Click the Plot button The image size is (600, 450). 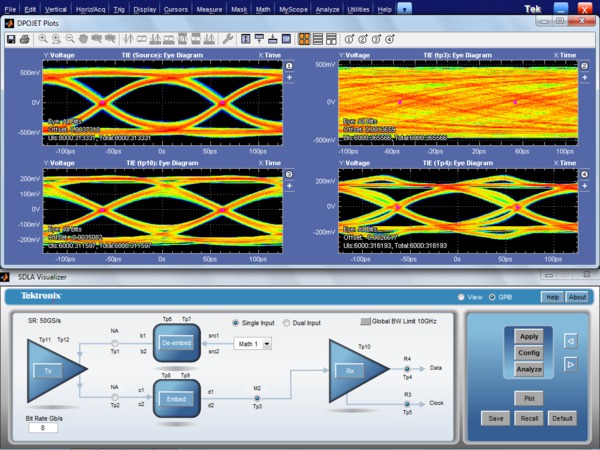(x=529, y=398)
